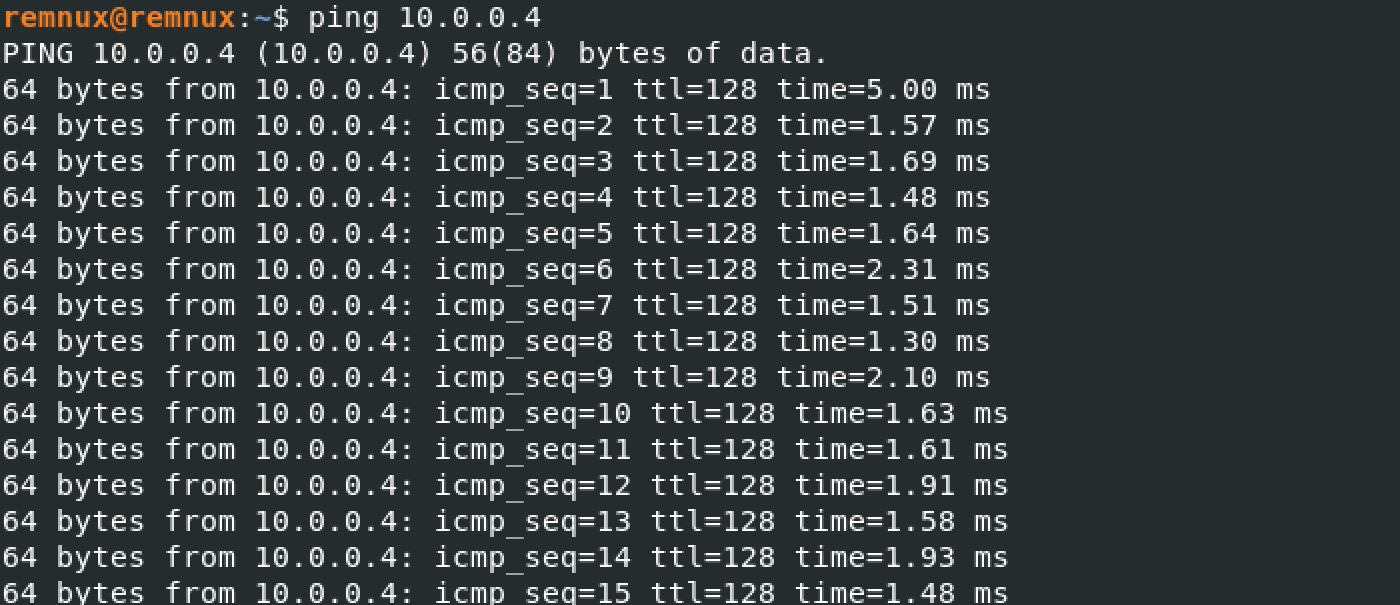Screen dimensions: 1400x605
Task: Click the time=1.30 ms value
Action: pyautogui.click(x=883, y=342)
